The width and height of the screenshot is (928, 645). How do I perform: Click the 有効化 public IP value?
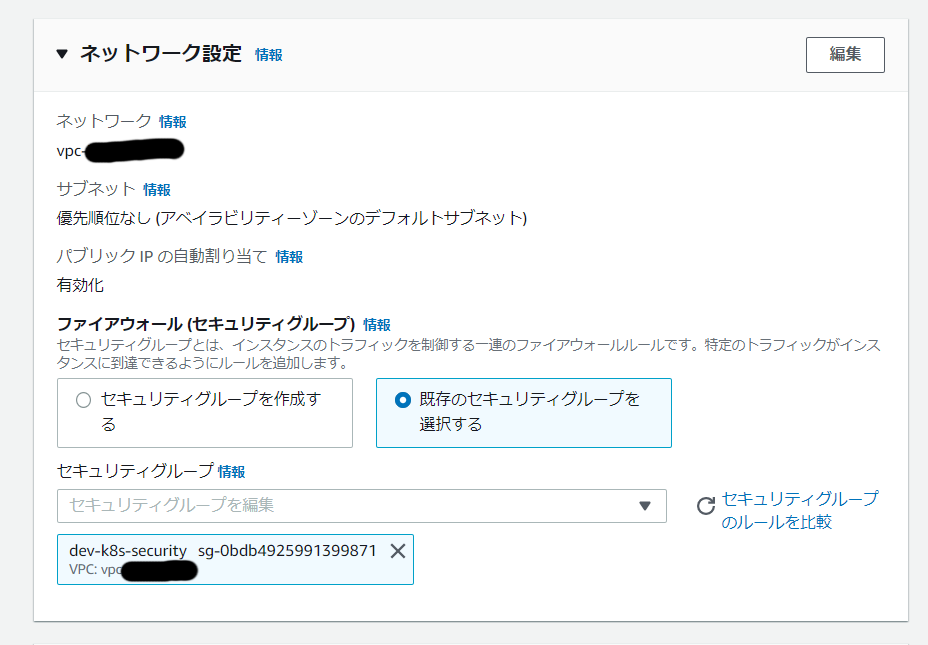80,285
